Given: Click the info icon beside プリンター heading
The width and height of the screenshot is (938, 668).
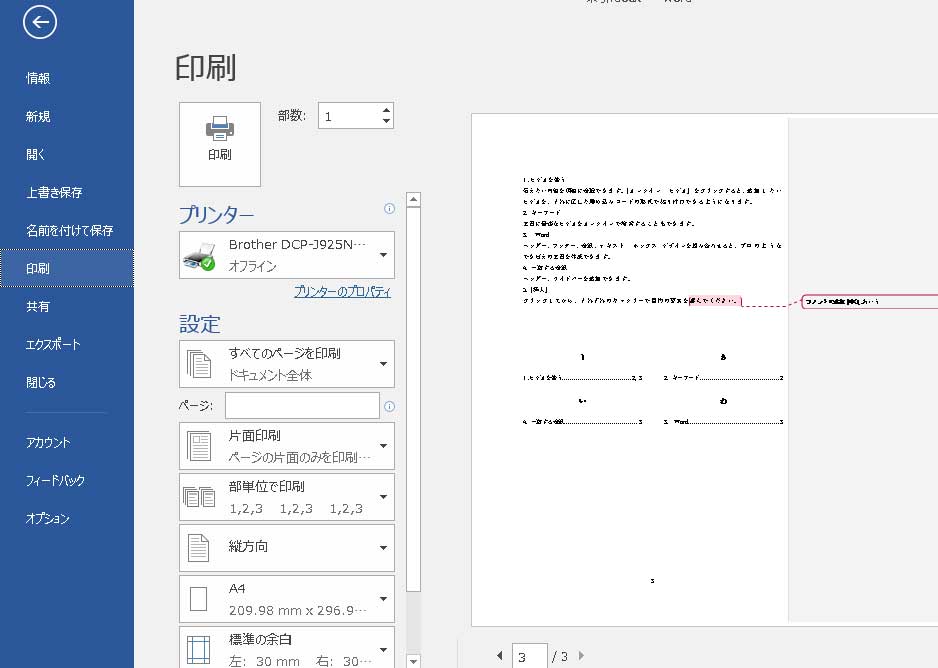Looking at the screenshot, I should [389, 209].
